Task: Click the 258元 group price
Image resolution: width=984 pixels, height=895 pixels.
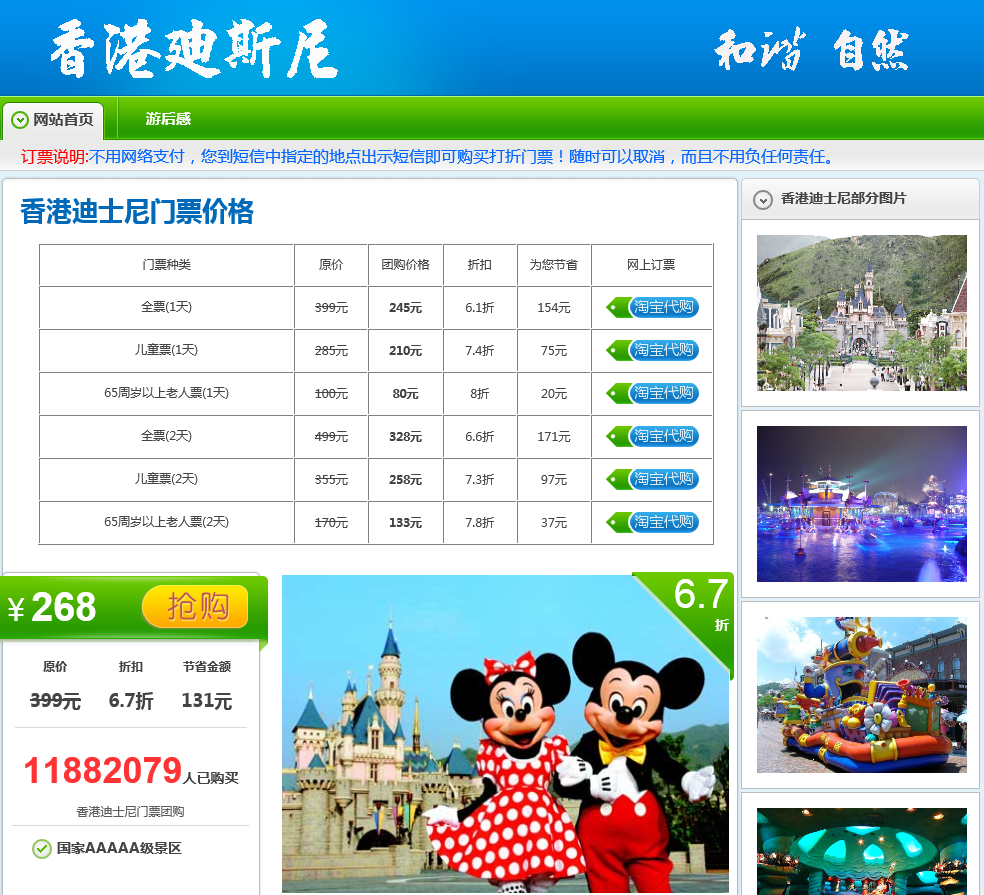Action: pyautogui.click(x=405, y=480)
